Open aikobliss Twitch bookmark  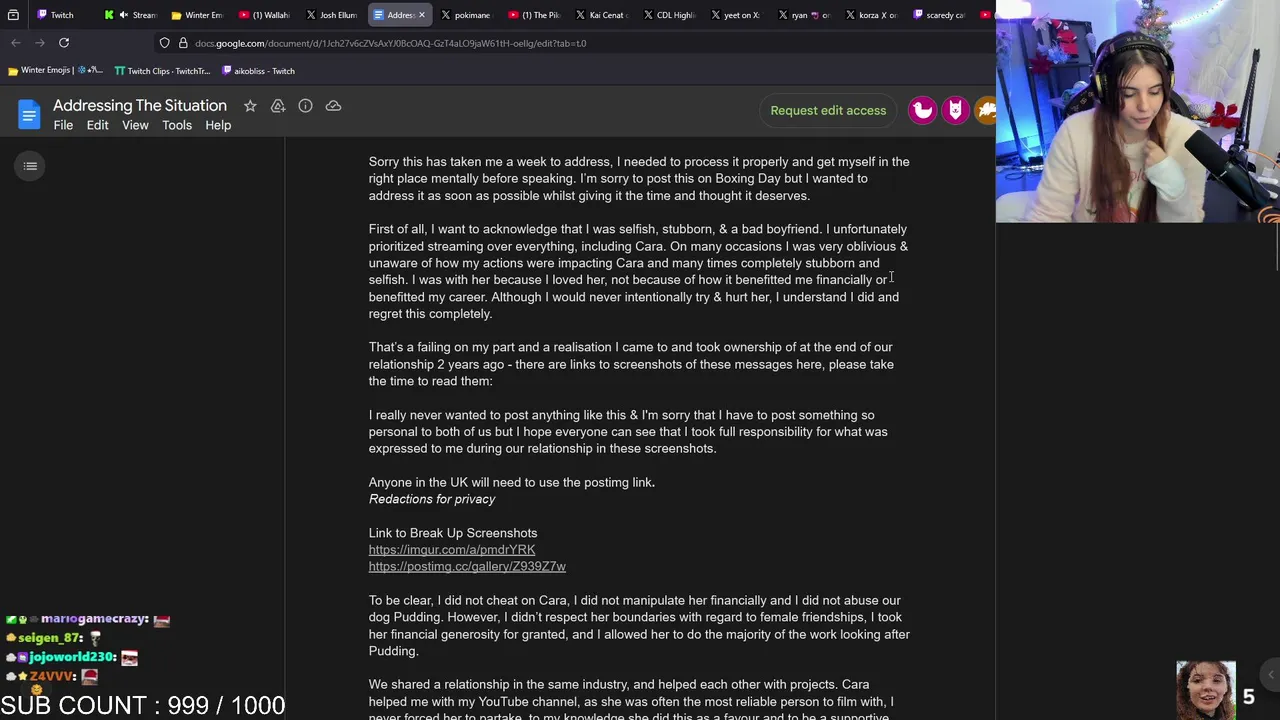pos(258,71)
